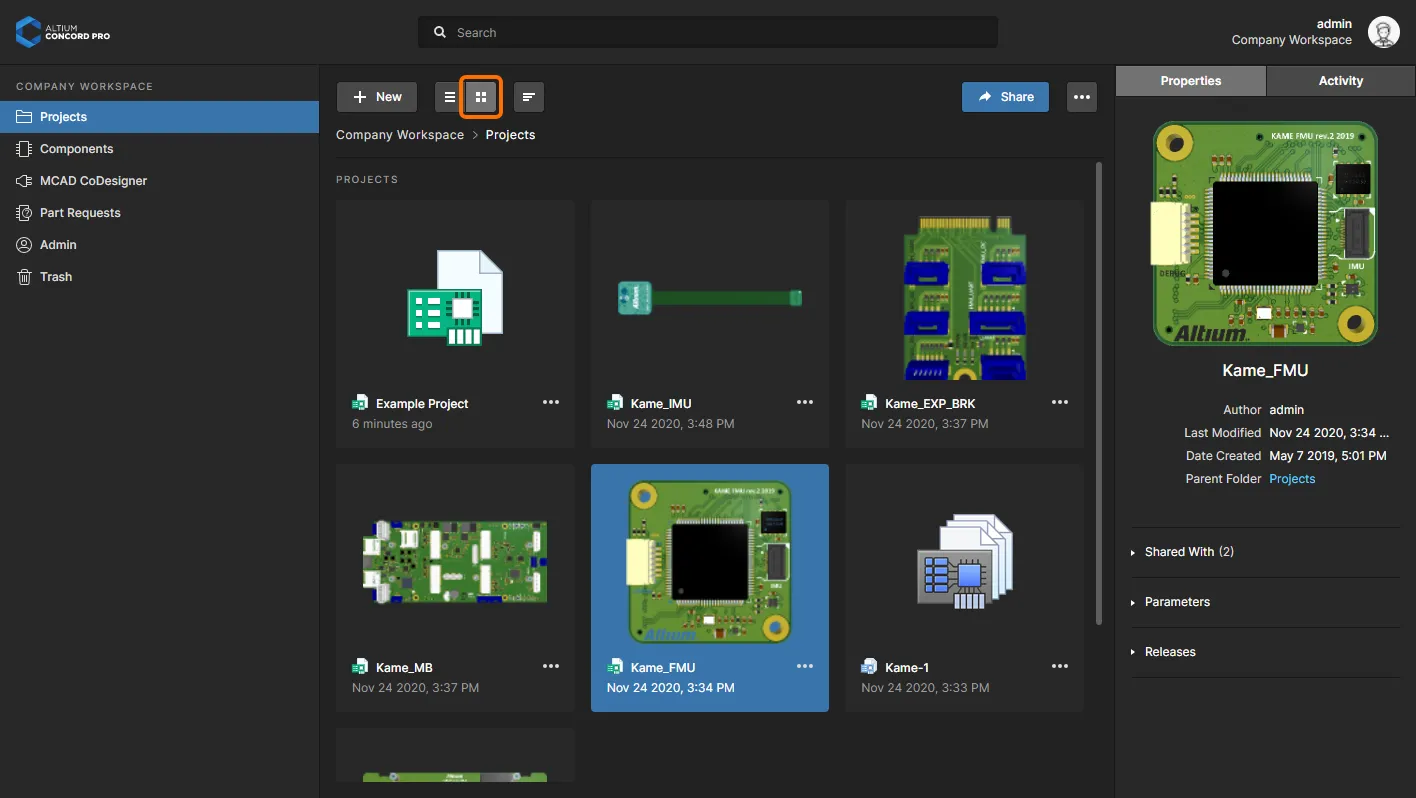Share the selected project
This screenshot has width=1416, height=798.
[1005, 97]
